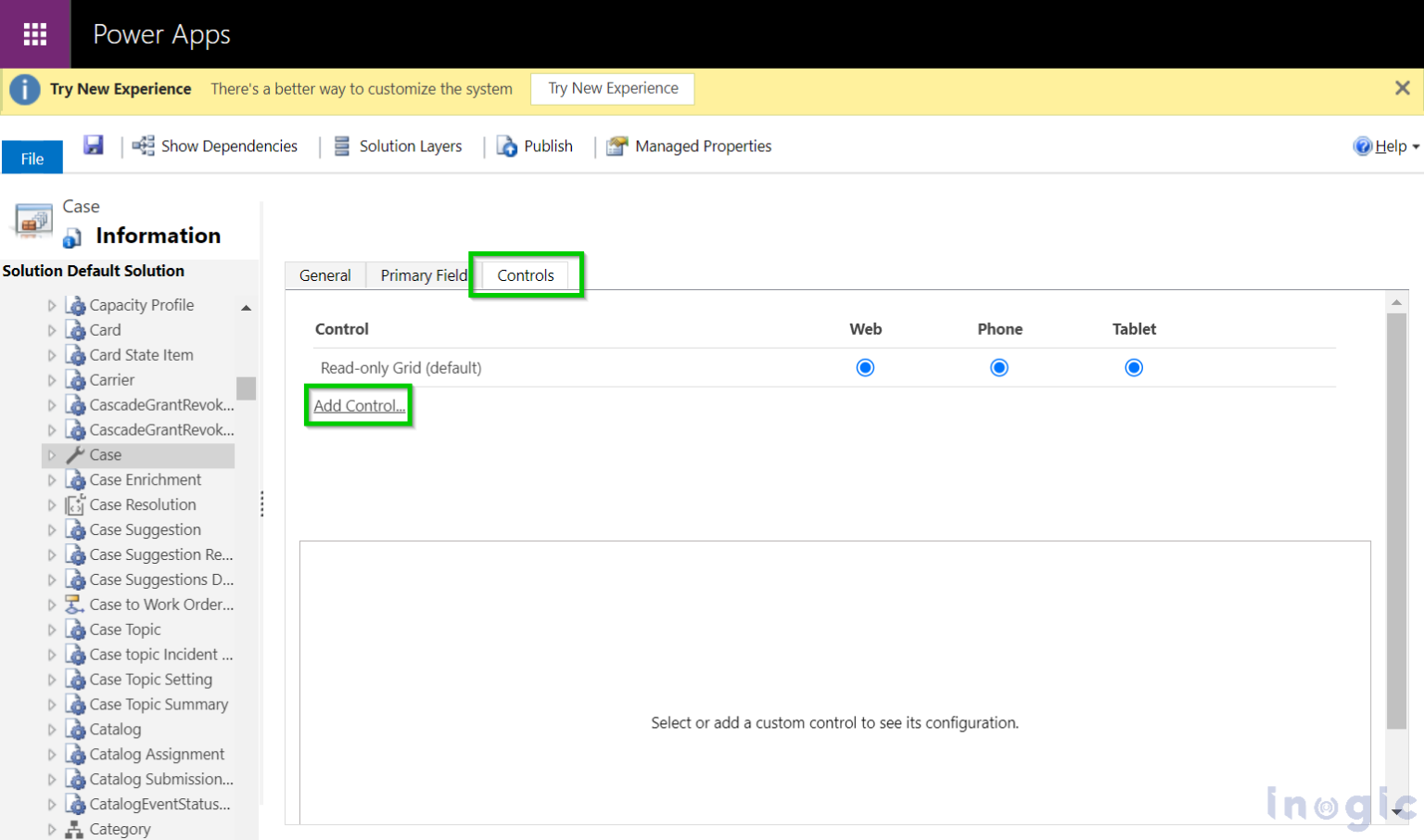Select the Phone radio button
The width and height of the screenshot is (1424, 840).
click(x=999, y=367)
